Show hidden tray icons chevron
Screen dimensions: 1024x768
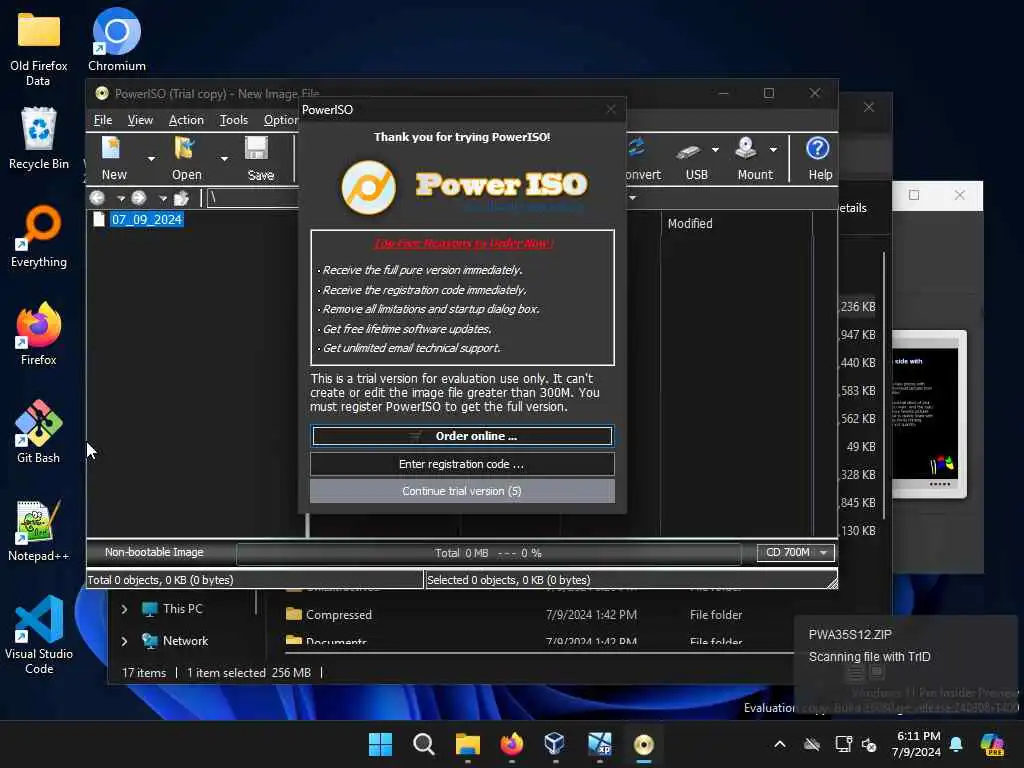tap(780, 744)
